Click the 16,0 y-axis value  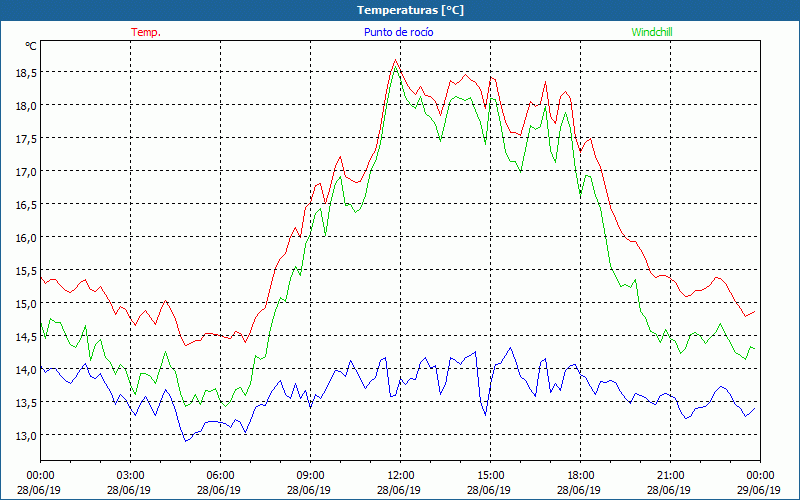coord(26,238)
